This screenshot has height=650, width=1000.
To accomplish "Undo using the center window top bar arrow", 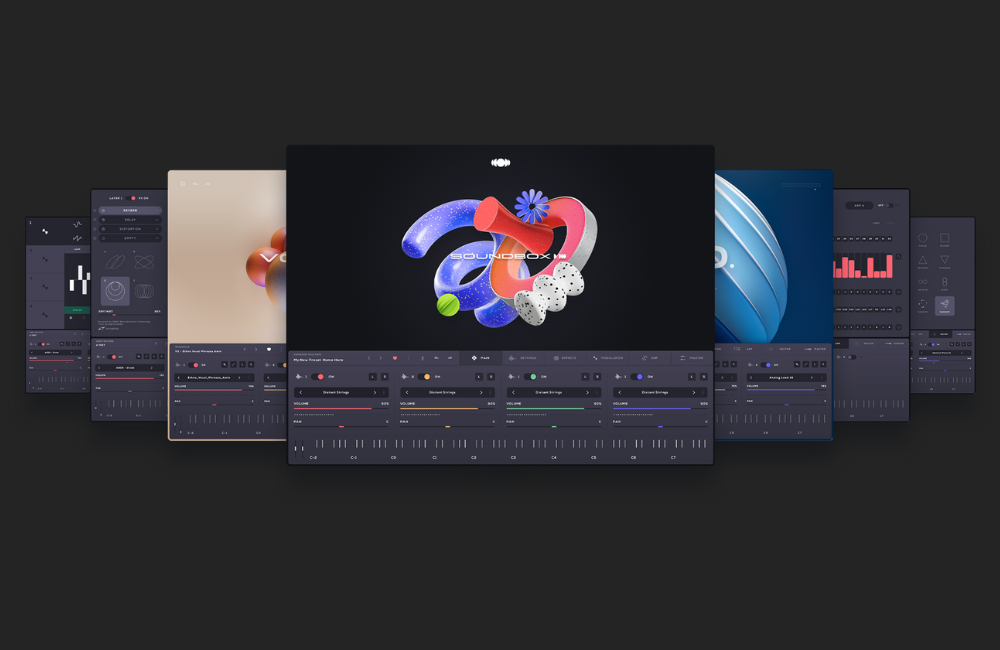I will click(x=436, y=358).
